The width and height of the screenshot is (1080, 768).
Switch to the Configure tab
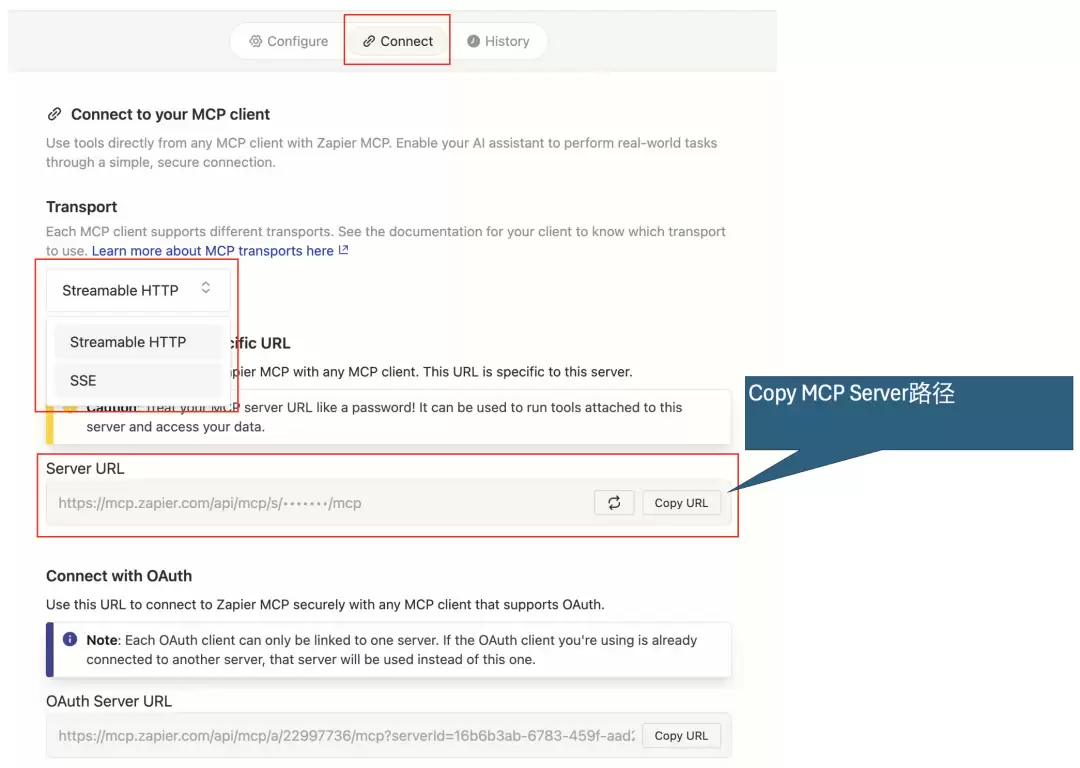pyautogui.click(x=289, y=41)
